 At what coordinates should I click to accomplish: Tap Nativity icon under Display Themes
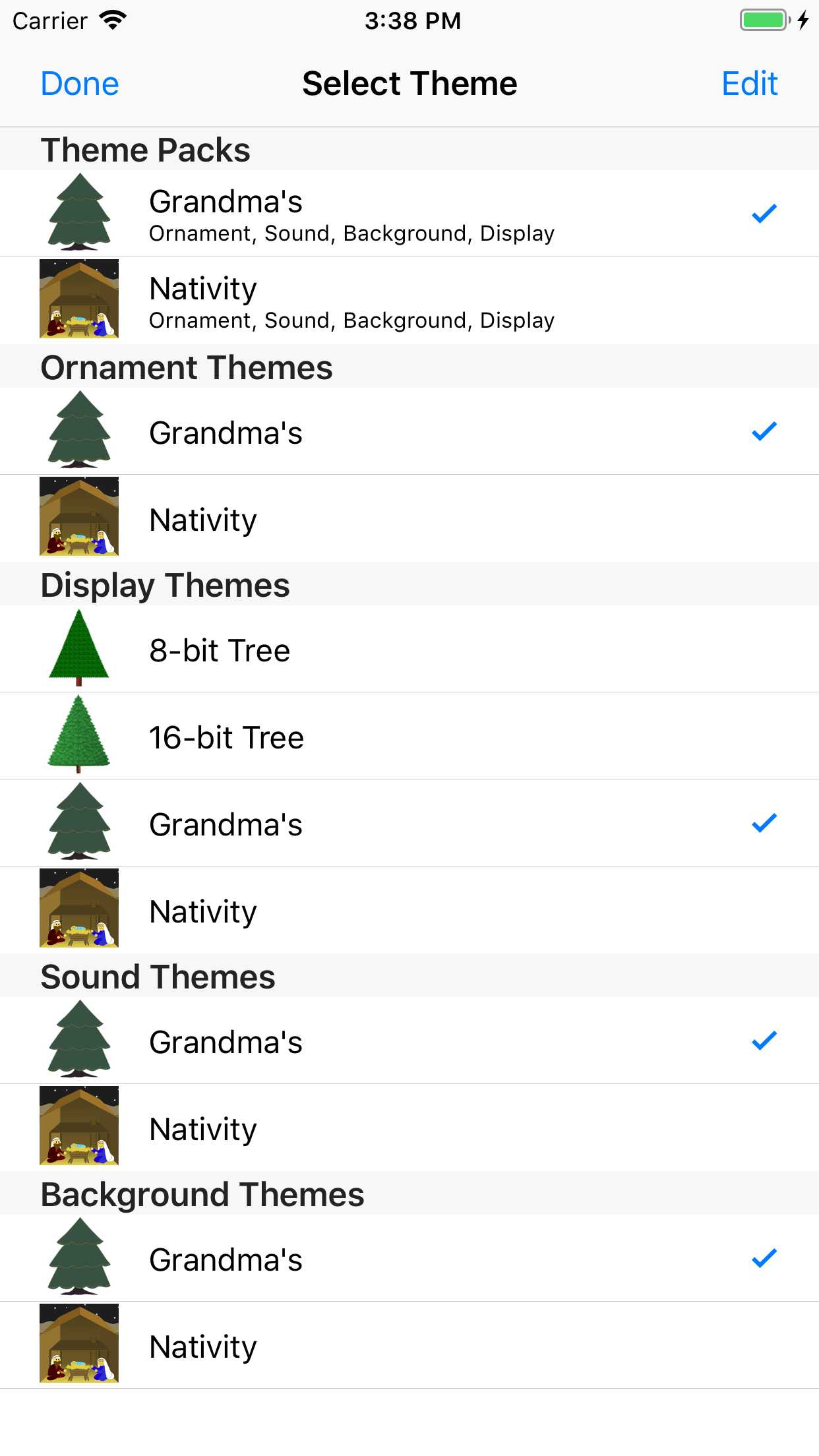click(x=79, y=908)
